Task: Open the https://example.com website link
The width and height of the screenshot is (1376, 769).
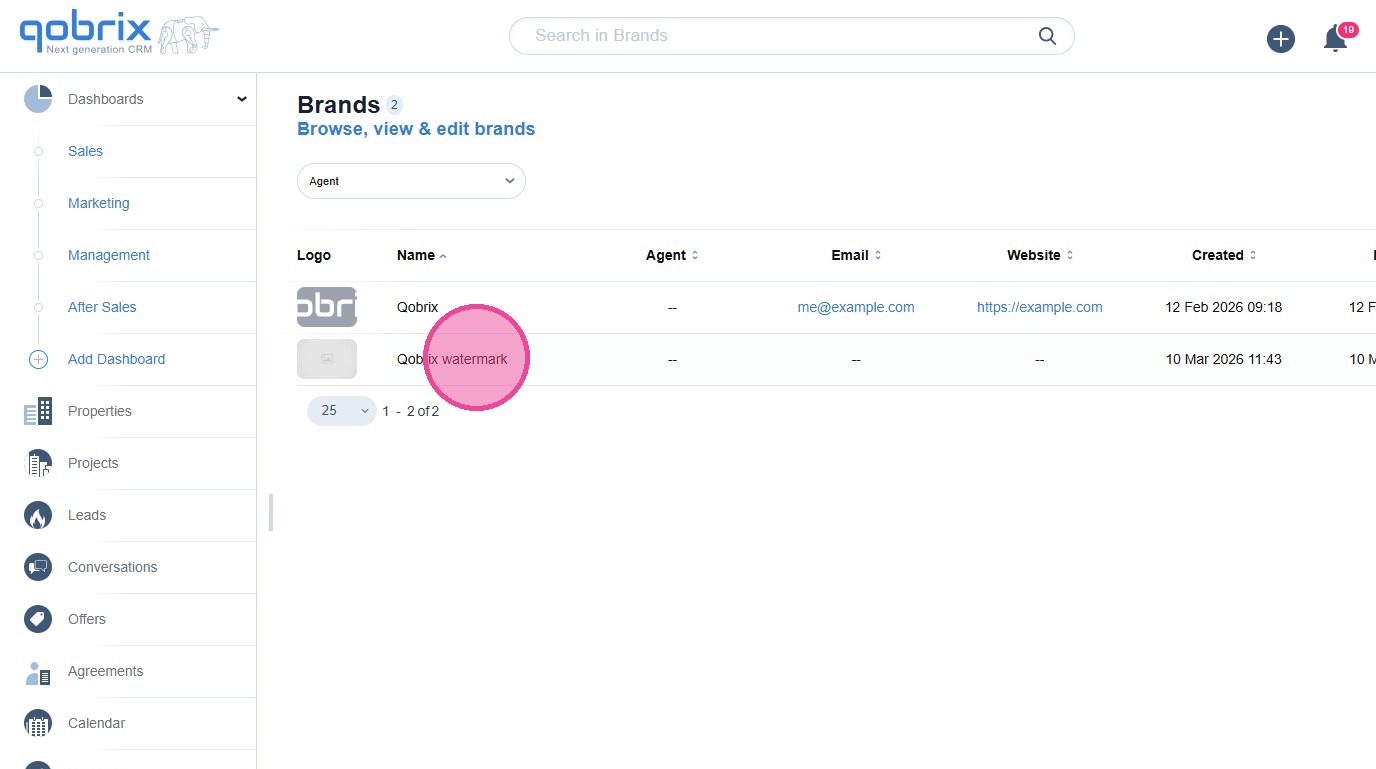Action: 1040,307
